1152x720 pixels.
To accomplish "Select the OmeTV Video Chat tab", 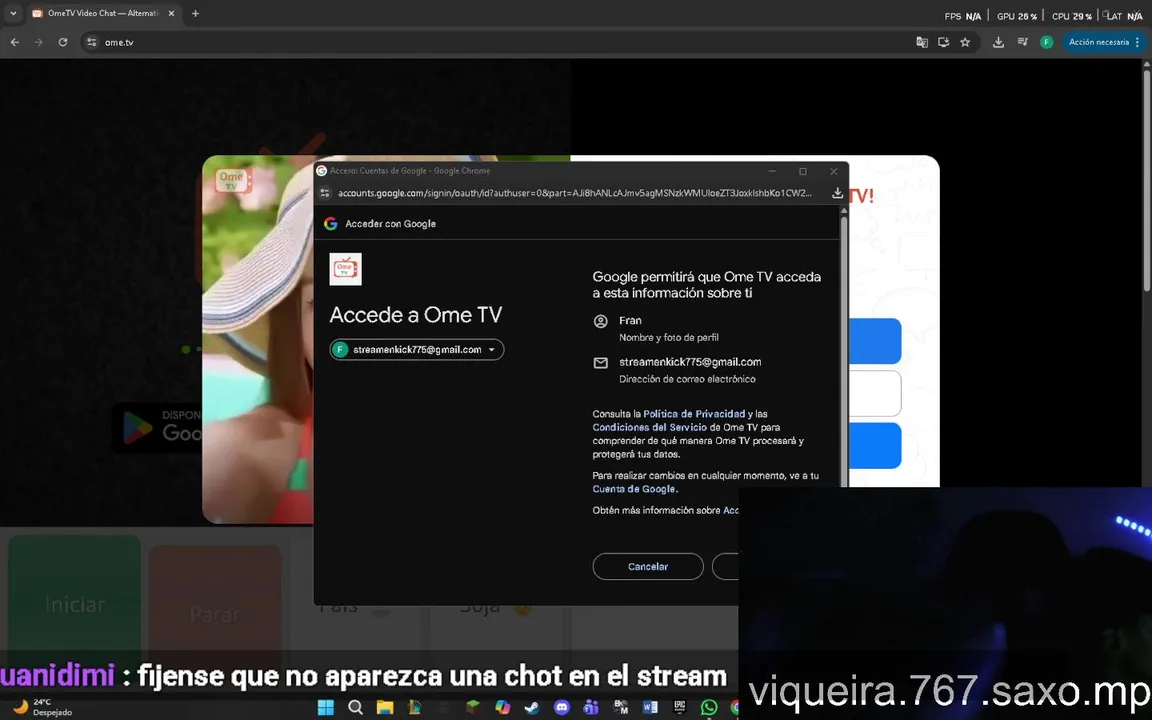I will pyautogui.click(x=103, y=13).
